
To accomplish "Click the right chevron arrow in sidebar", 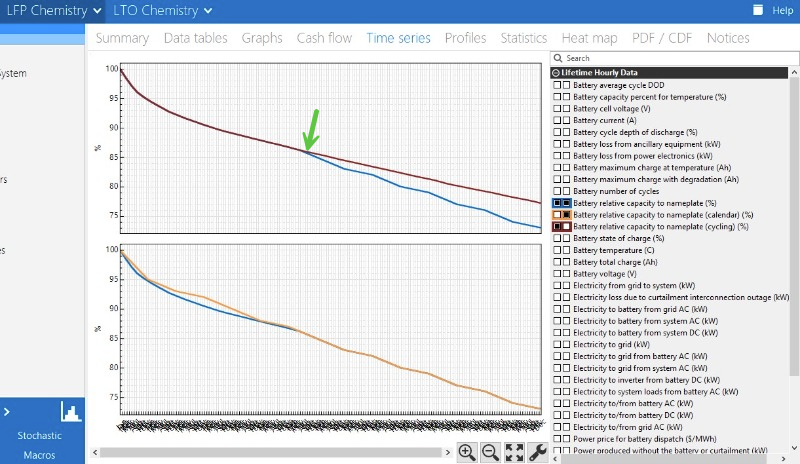I will 6,411.
